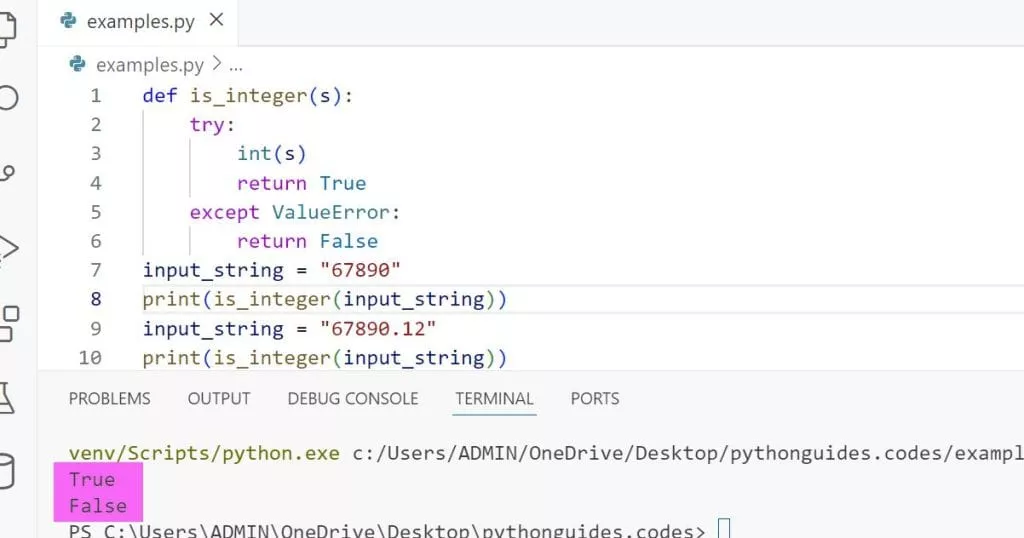Viewport: 1024px width, 538px height.
Task: Select the TERMINAL panel tab
Action: click(x=494, y=398)
